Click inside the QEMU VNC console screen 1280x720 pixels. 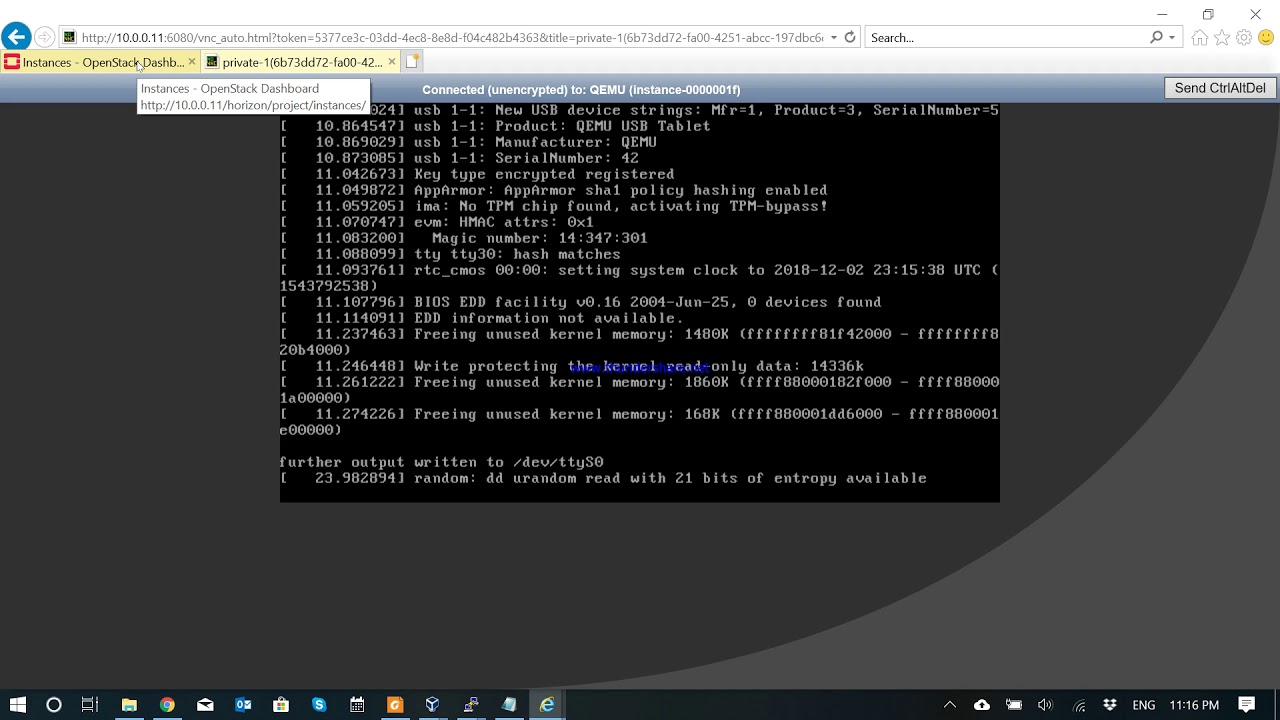click(639, 302)
